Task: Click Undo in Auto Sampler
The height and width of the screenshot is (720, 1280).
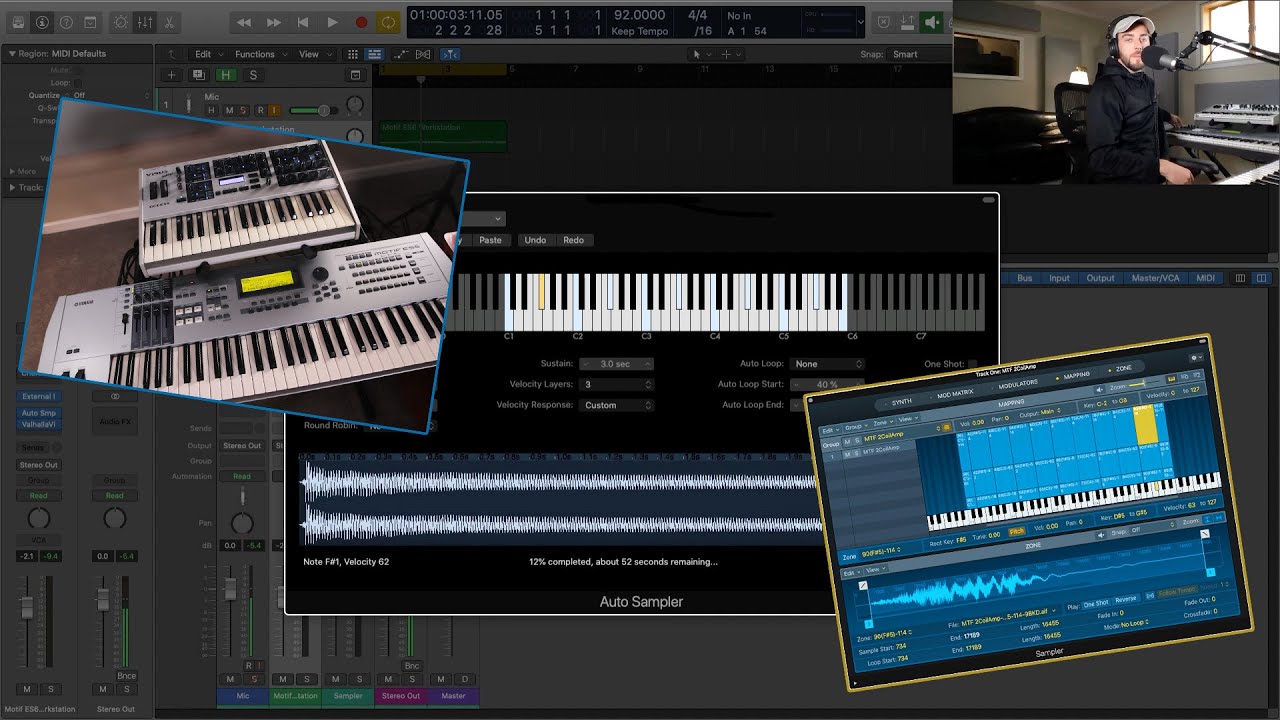Action: 535,240
